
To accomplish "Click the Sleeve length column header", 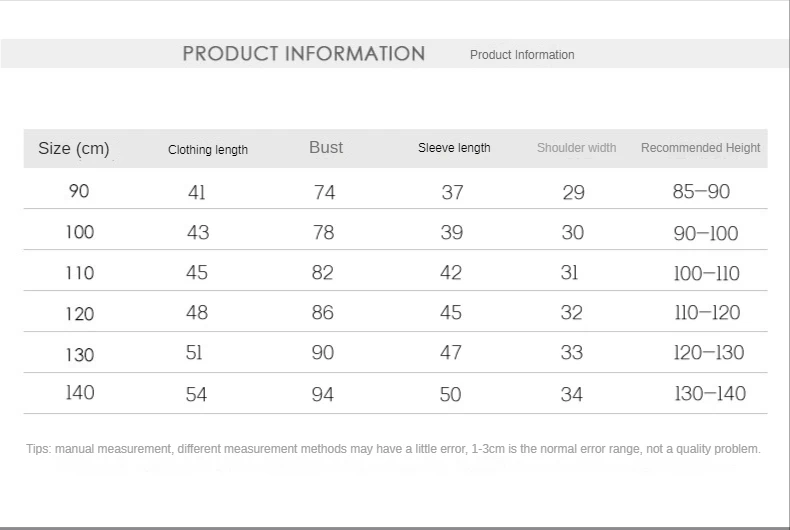I will point(454,148).
